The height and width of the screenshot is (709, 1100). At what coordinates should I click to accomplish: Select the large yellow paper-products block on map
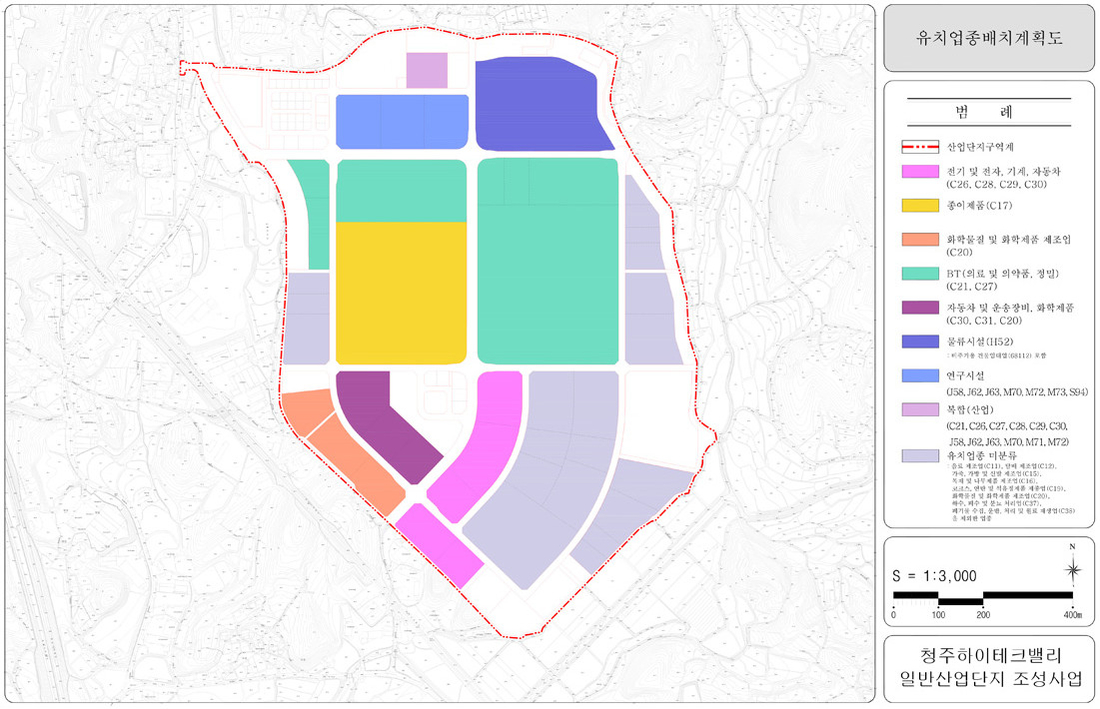(x=402, y=292)
